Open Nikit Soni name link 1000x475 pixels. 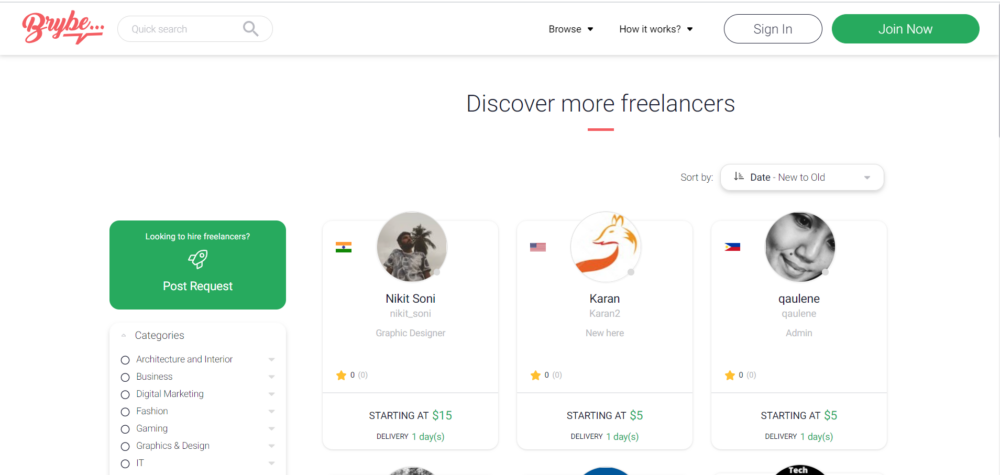tap(411, 298)
